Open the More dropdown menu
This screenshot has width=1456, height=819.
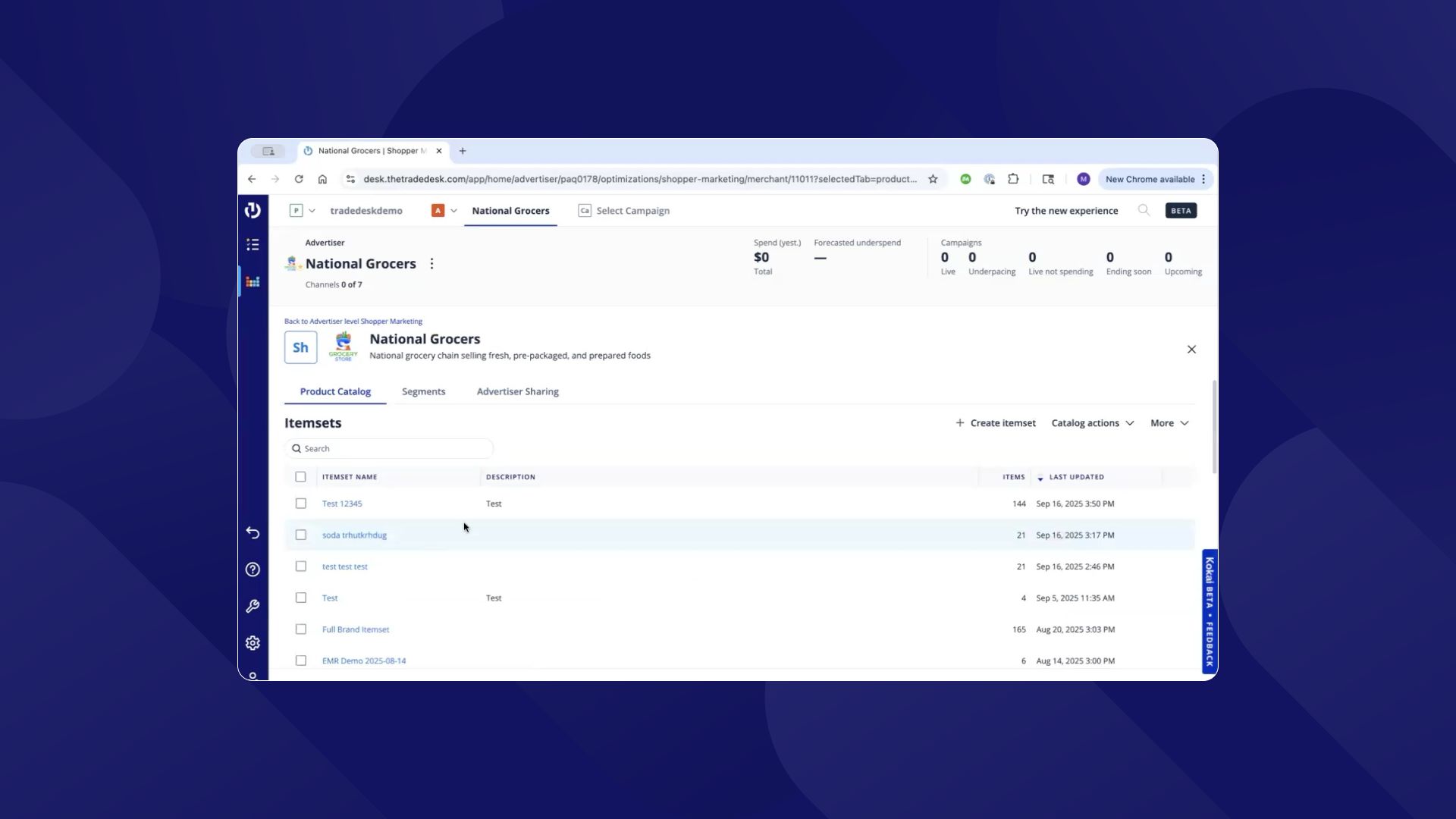[1169, 423]
